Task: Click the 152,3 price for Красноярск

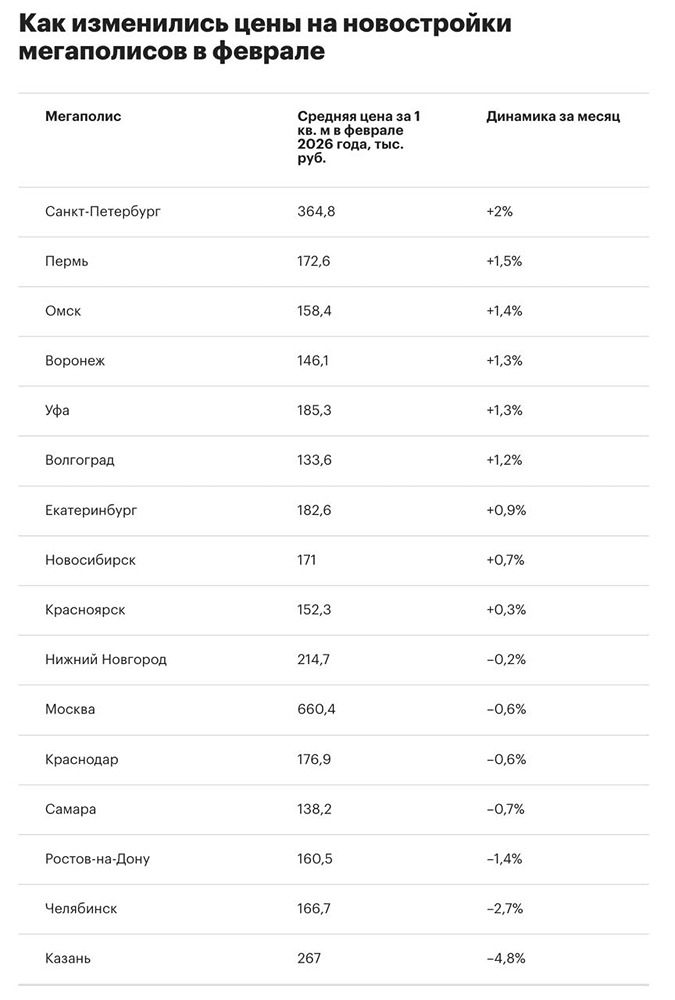Action: [x=315, y=609]
